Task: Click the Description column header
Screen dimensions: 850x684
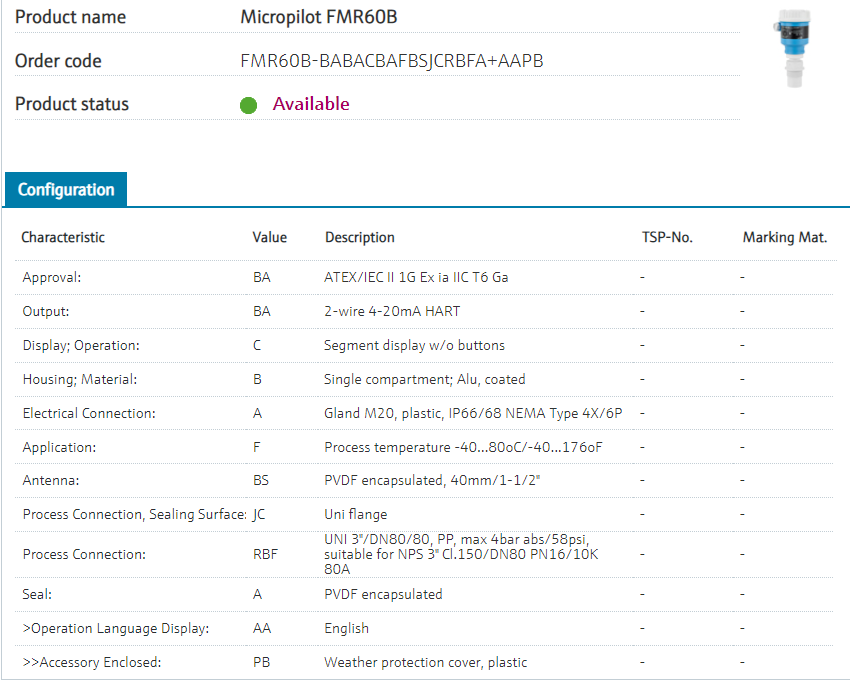Action: 359,237
